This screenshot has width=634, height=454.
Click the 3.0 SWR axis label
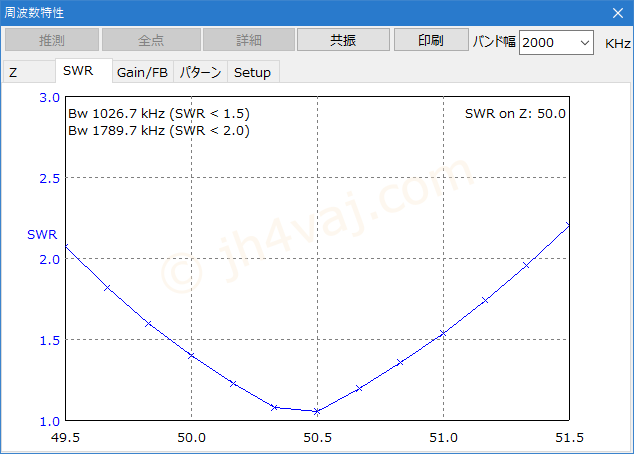point(49,97)
